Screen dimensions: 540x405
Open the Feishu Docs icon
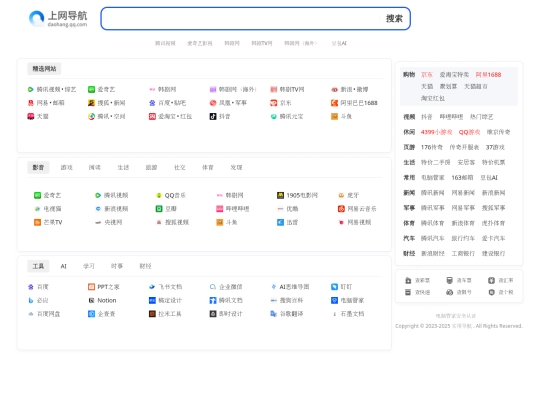pyautogui.click(x=152, y=287)
